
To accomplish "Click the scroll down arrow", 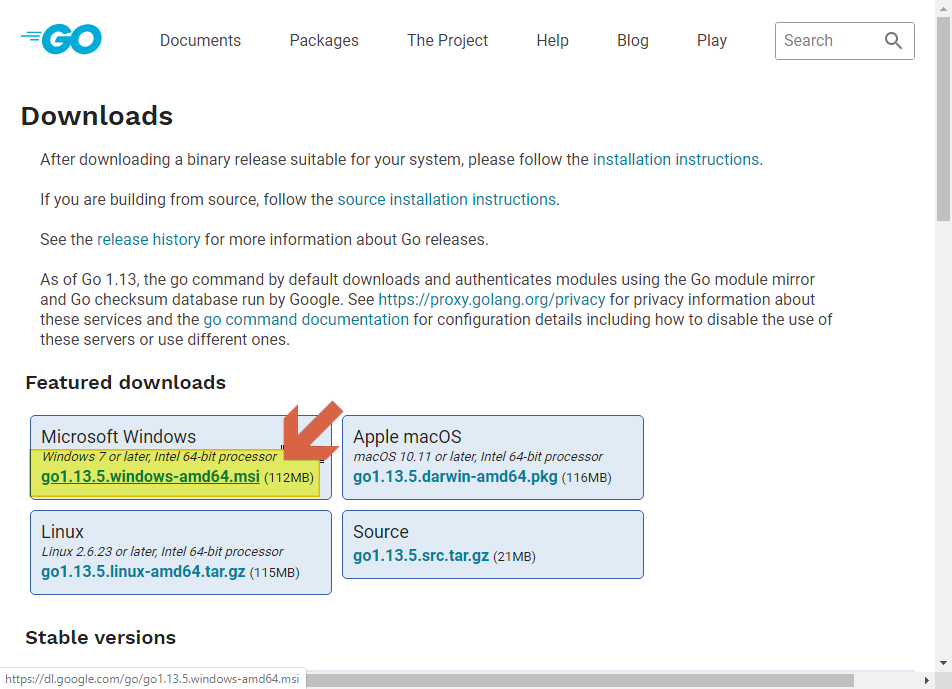I will (943, 663).
